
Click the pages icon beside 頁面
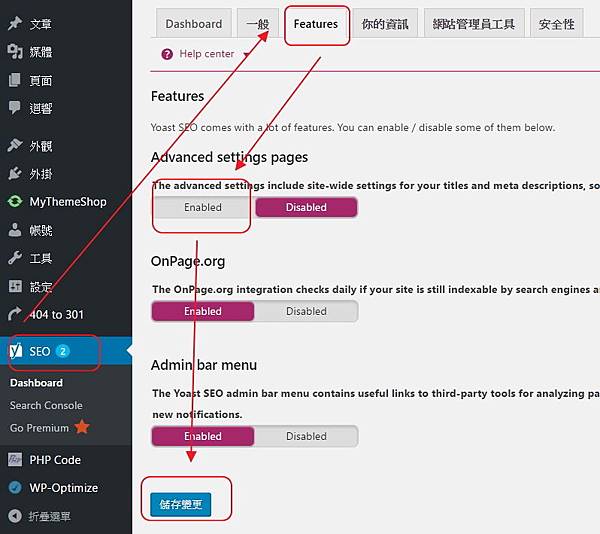click(15, 80)
